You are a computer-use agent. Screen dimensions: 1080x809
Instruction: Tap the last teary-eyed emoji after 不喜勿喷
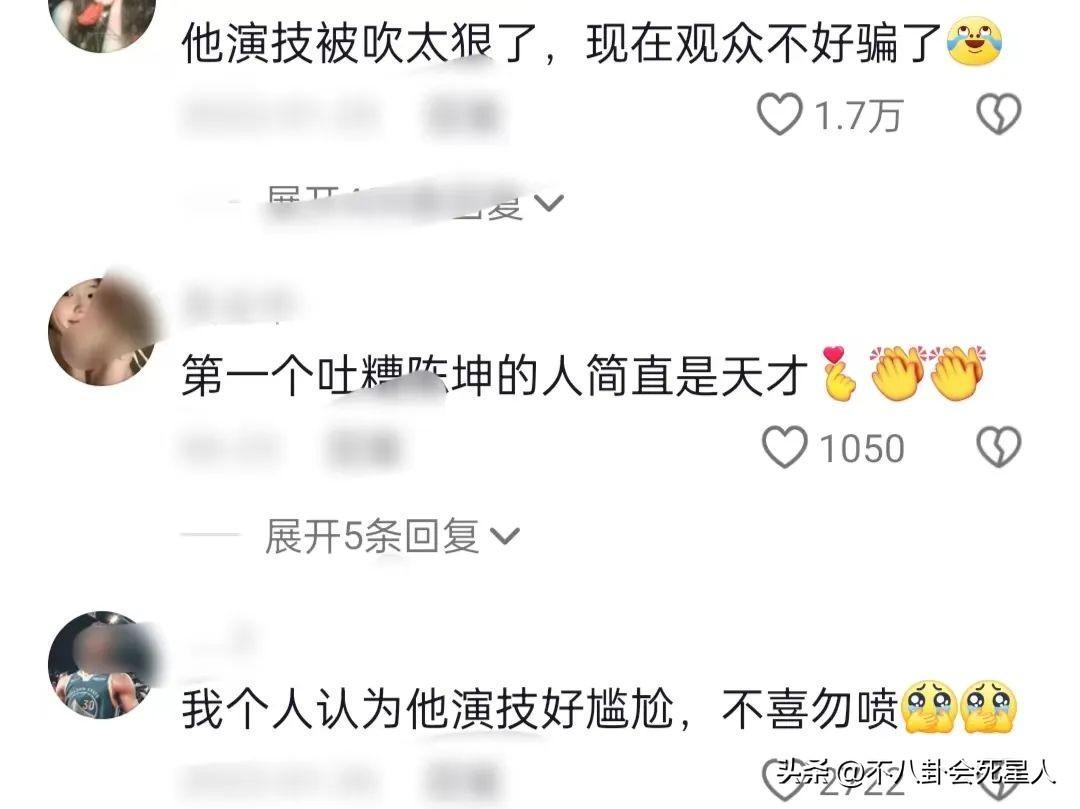tap(988, 708)
